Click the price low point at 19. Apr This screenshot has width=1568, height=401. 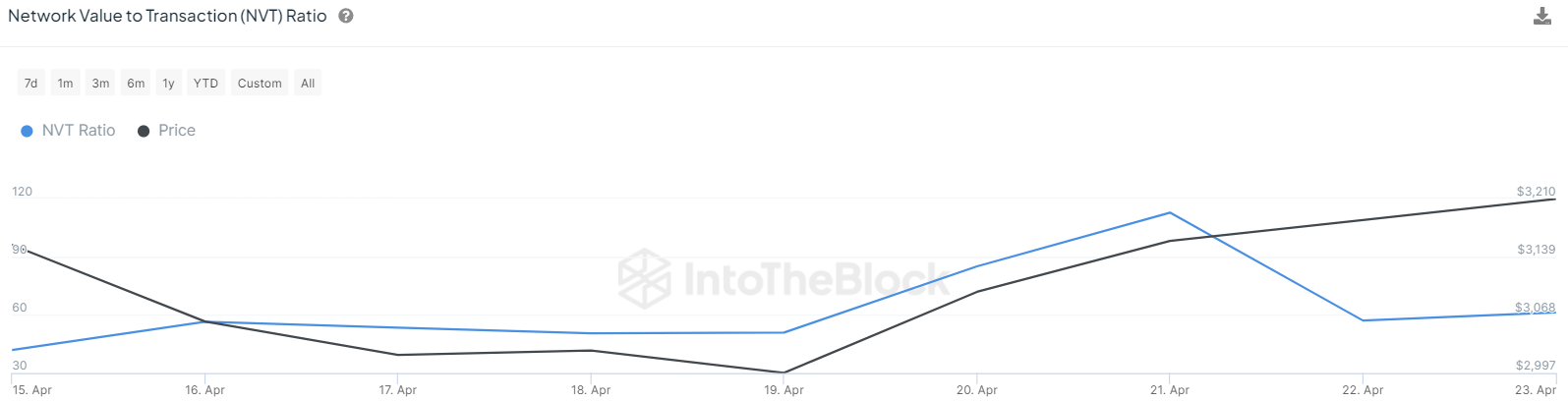[x=784, y=372]
